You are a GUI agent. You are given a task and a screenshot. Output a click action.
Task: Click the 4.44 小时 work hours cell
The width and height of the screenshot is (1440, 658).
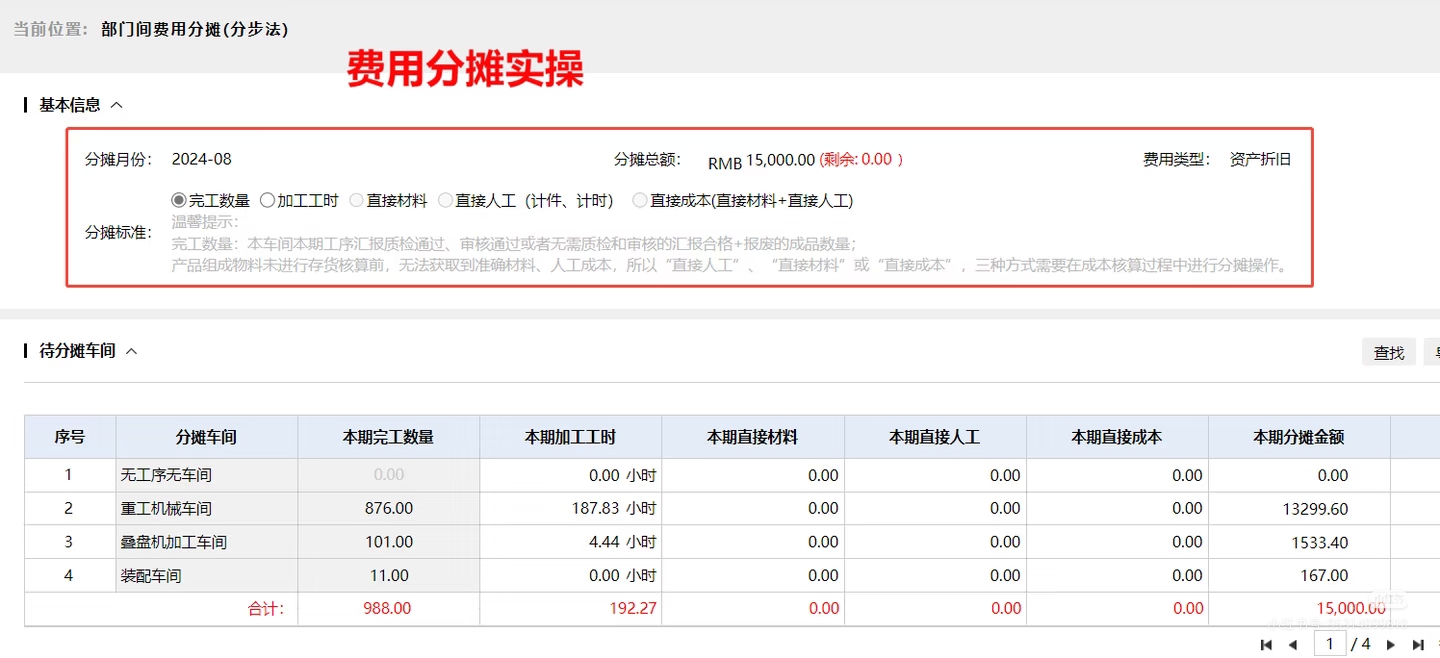pyautogui.click(x=571, y=542)
